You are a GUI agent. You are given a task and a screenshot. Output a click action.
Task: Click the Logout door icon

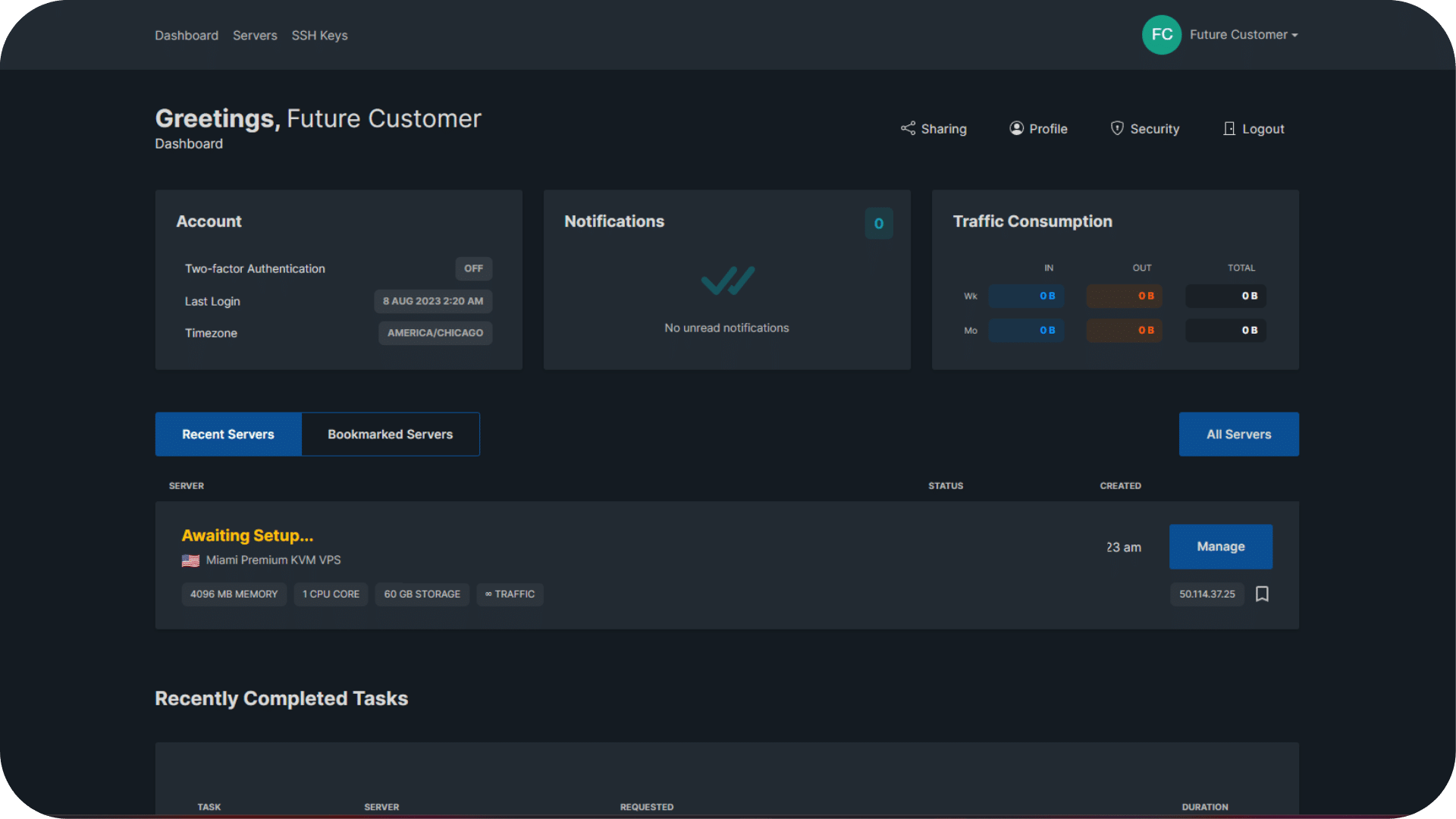pos(1229,128)
